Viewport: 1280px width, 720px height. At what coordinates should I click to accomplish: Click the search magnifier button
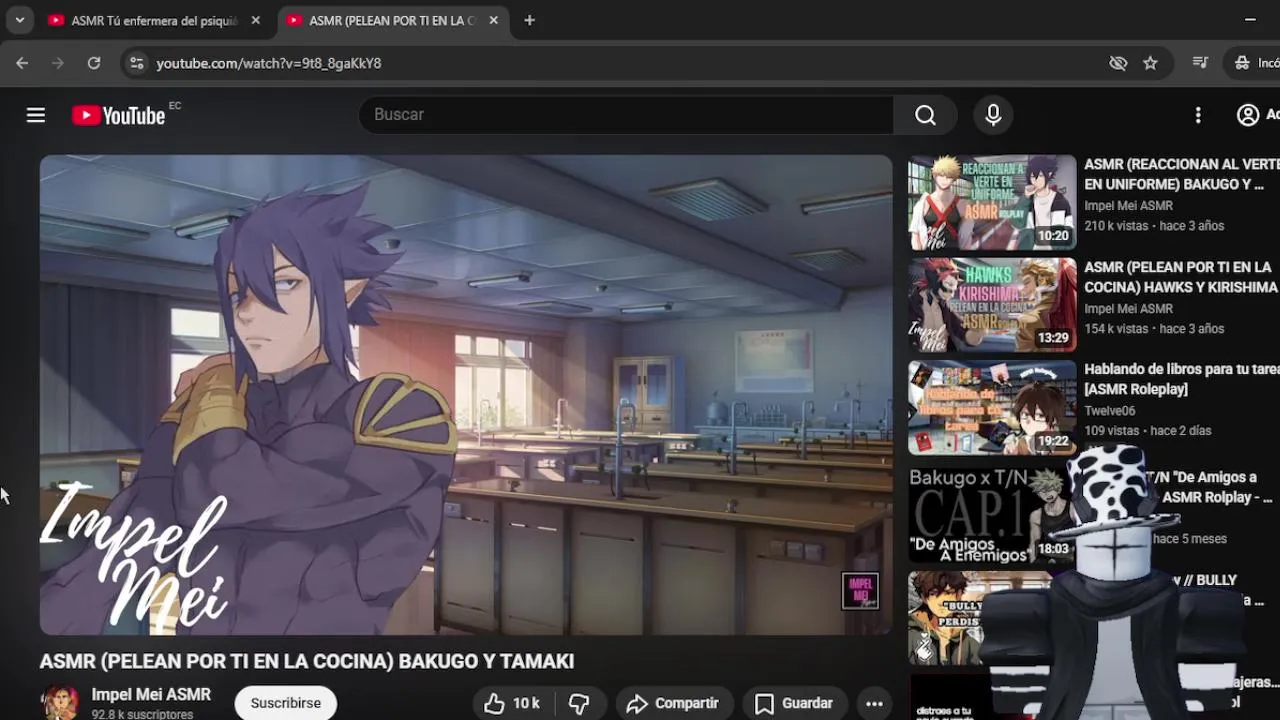925,115
